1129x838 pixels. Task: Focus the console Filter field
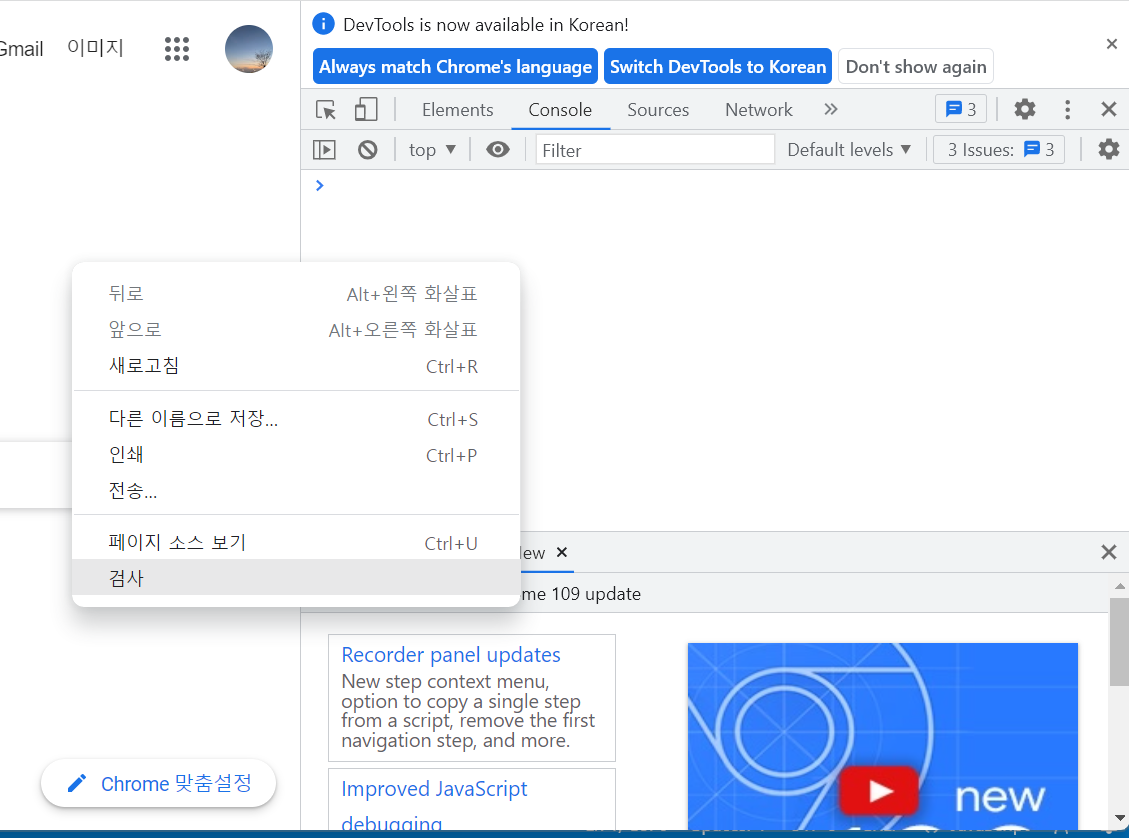coord(655,150)
